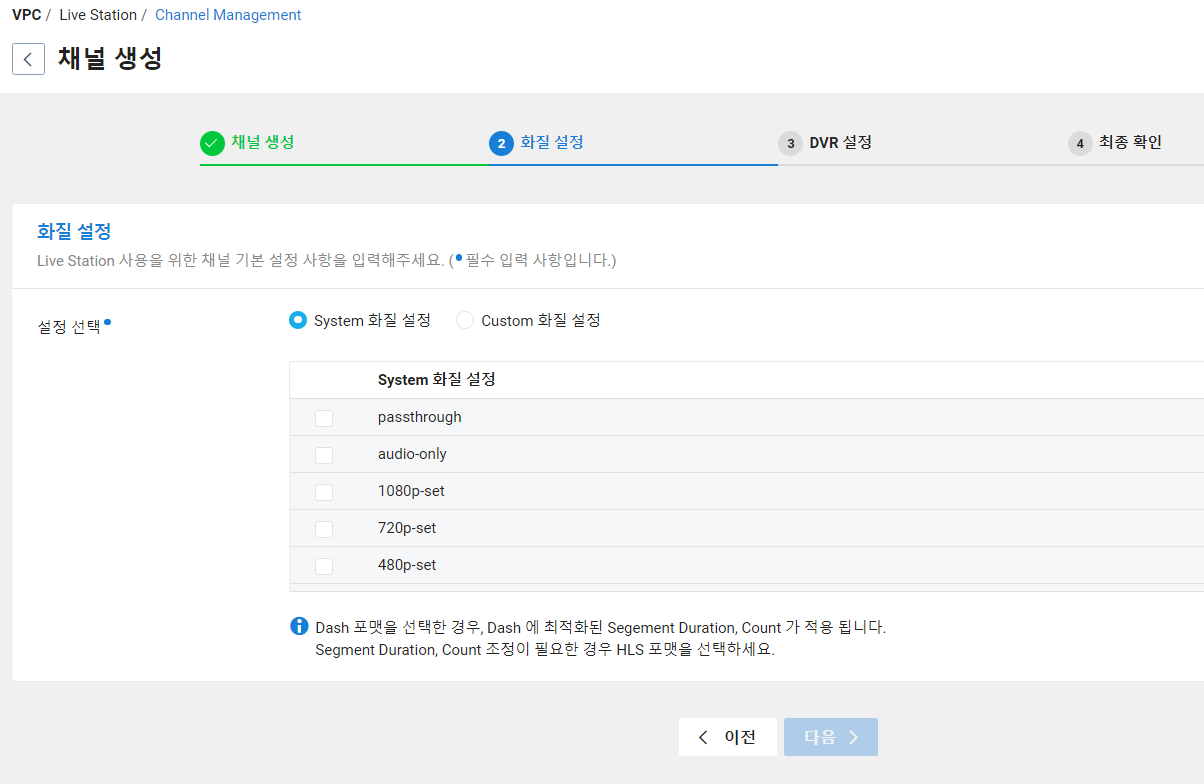Click the Live Station breadcrumb

98,15
